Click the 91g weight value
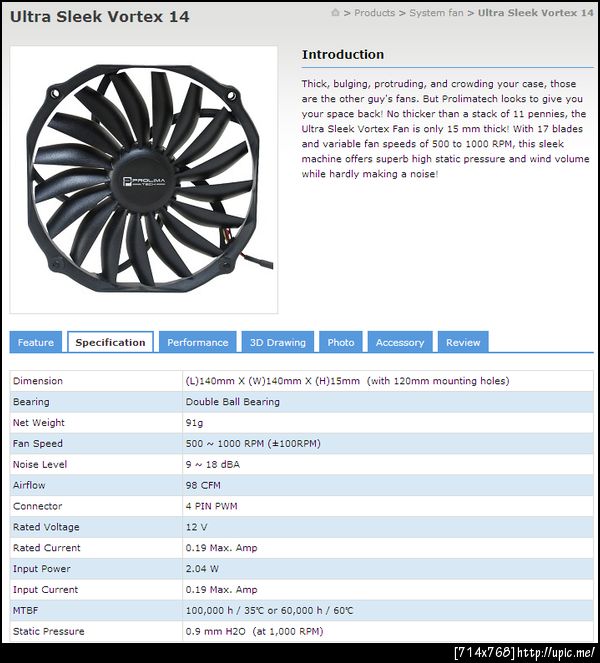 (194, 422)
